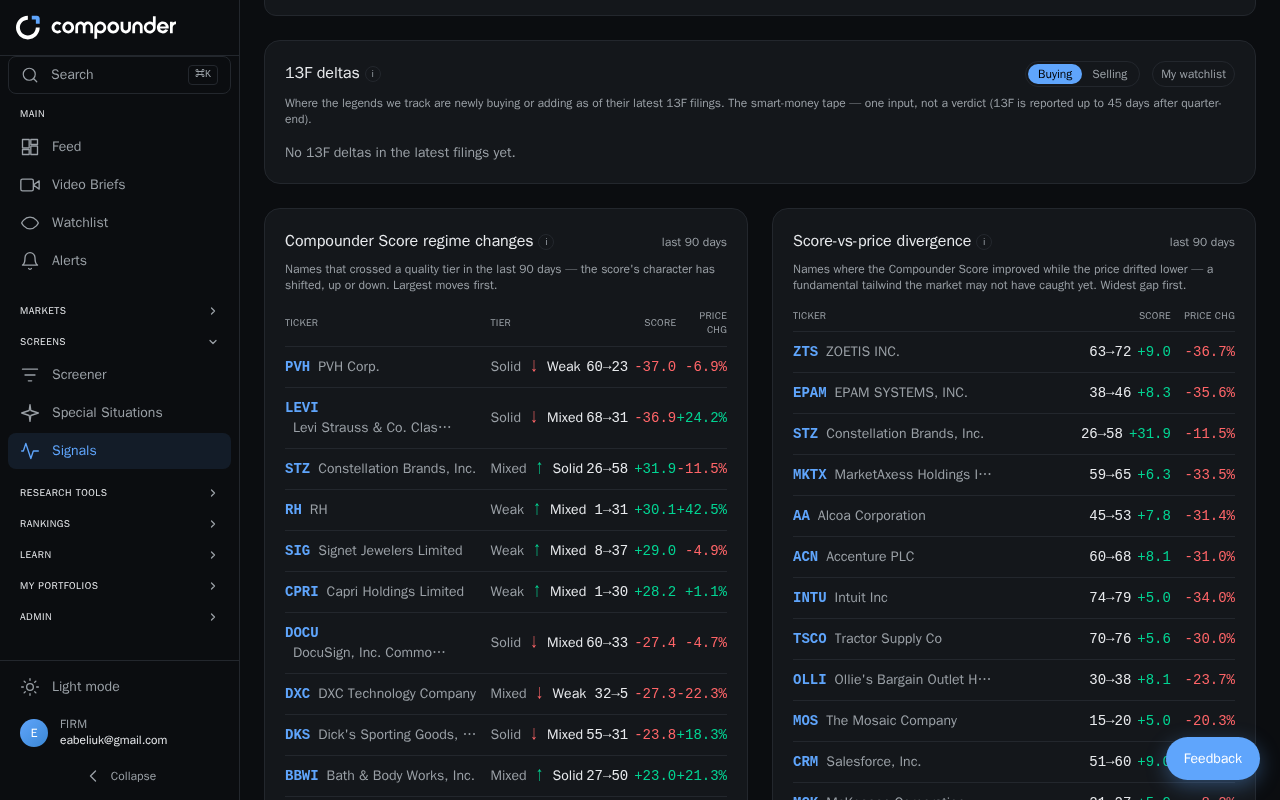
Task: Open DOCU ticker link
Action: (x=301, y=633)
